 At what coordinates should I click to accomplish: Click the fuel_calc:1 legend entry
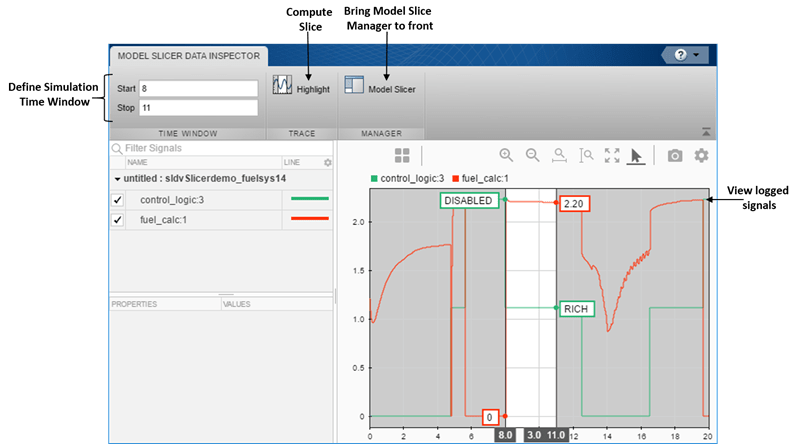click(481, 179)
